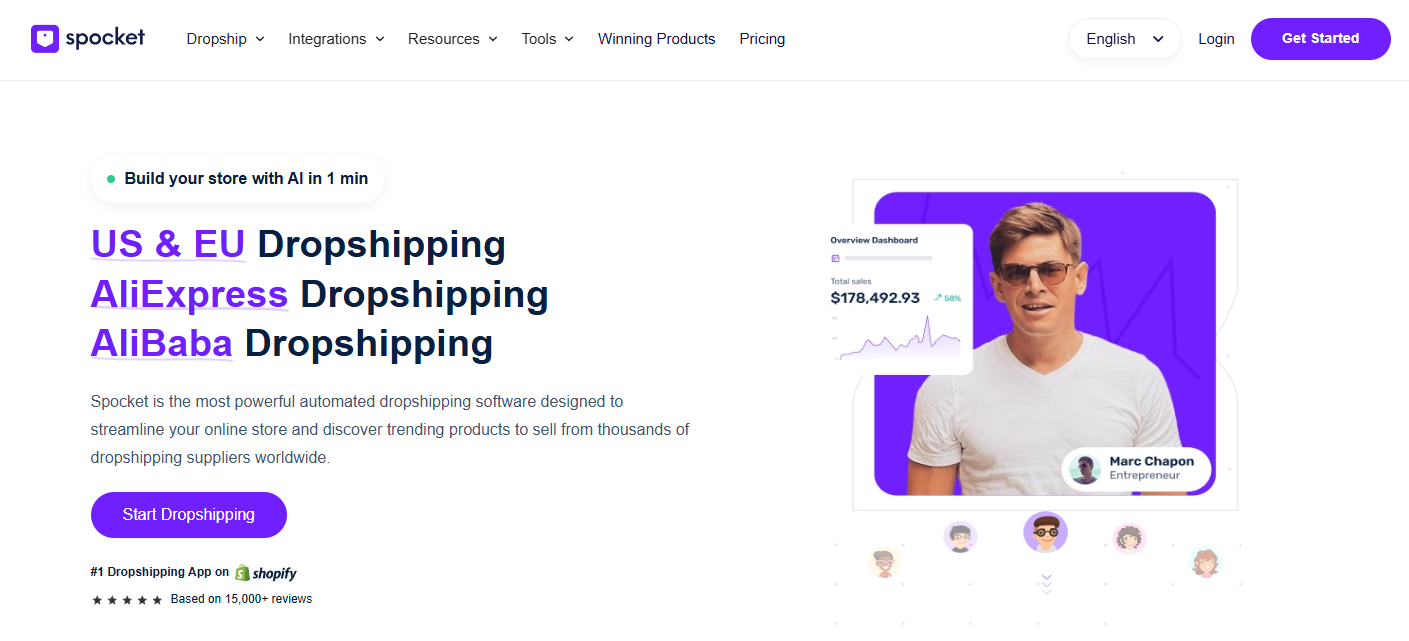Image resolution: width=1409 pixels, height=641 pixels.
Task: Click the Start Dropshipping button
Action: point(189,515)
